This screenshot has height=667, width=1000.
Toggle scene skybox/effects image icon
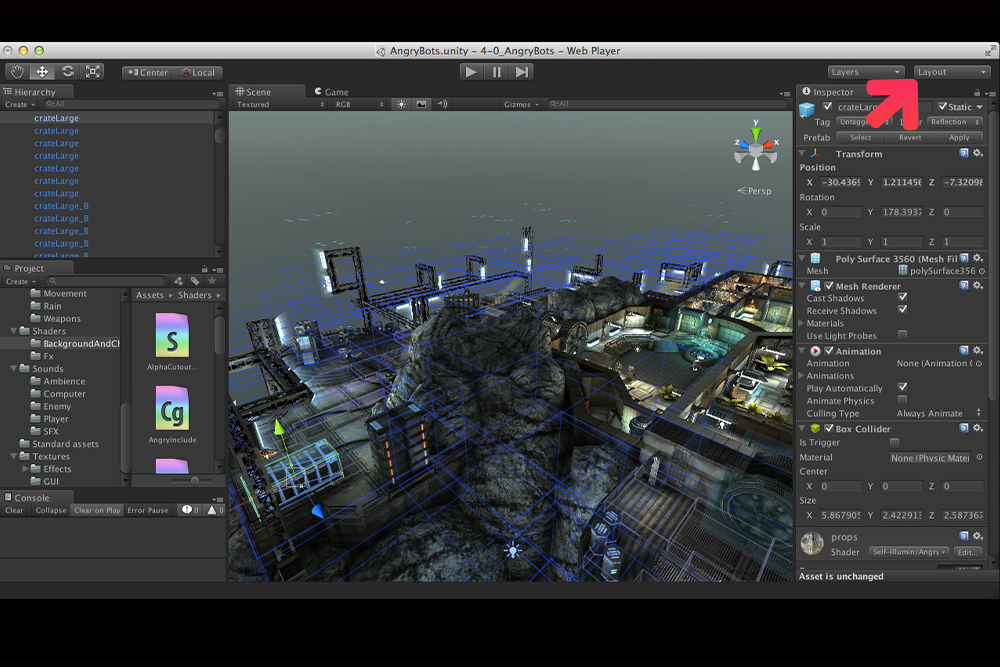[x=421, y=104]
